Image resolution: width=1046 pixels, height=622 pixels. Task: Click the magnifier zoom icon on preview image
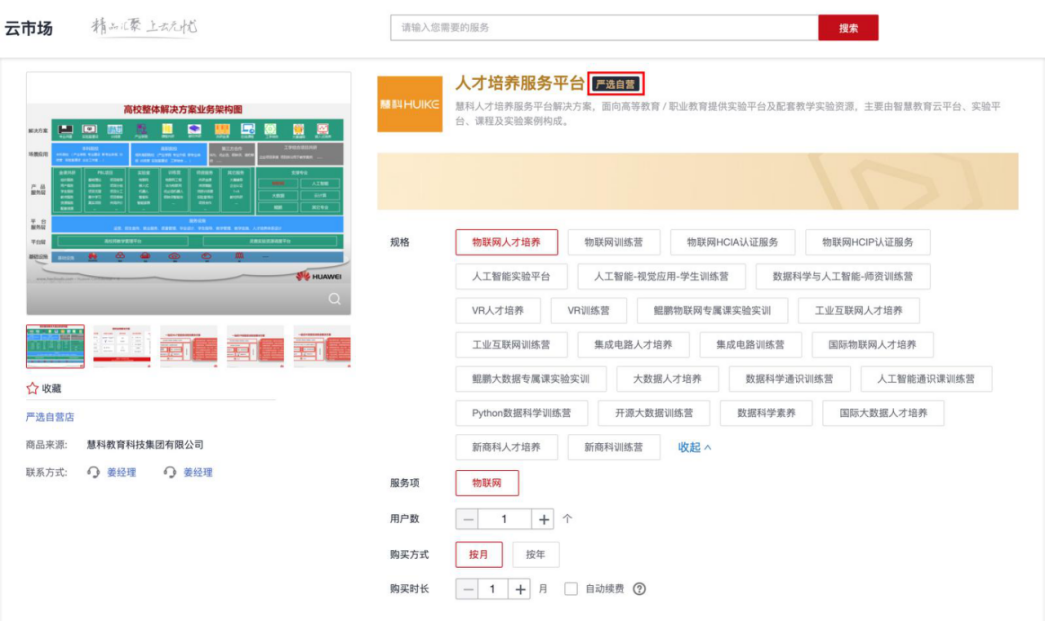click(x=335, y=299)
